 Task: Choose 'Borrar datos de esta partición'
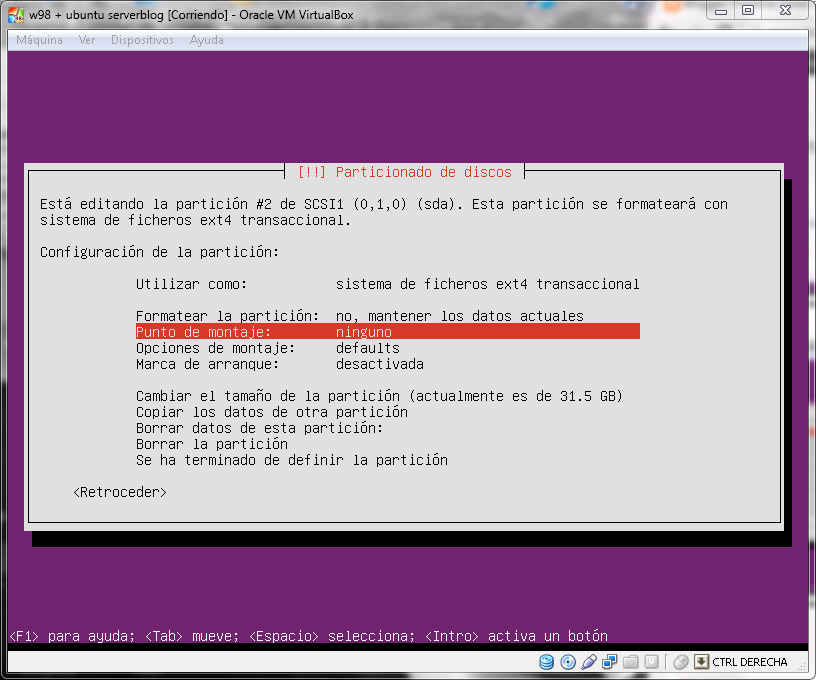(x=259, y=428)
